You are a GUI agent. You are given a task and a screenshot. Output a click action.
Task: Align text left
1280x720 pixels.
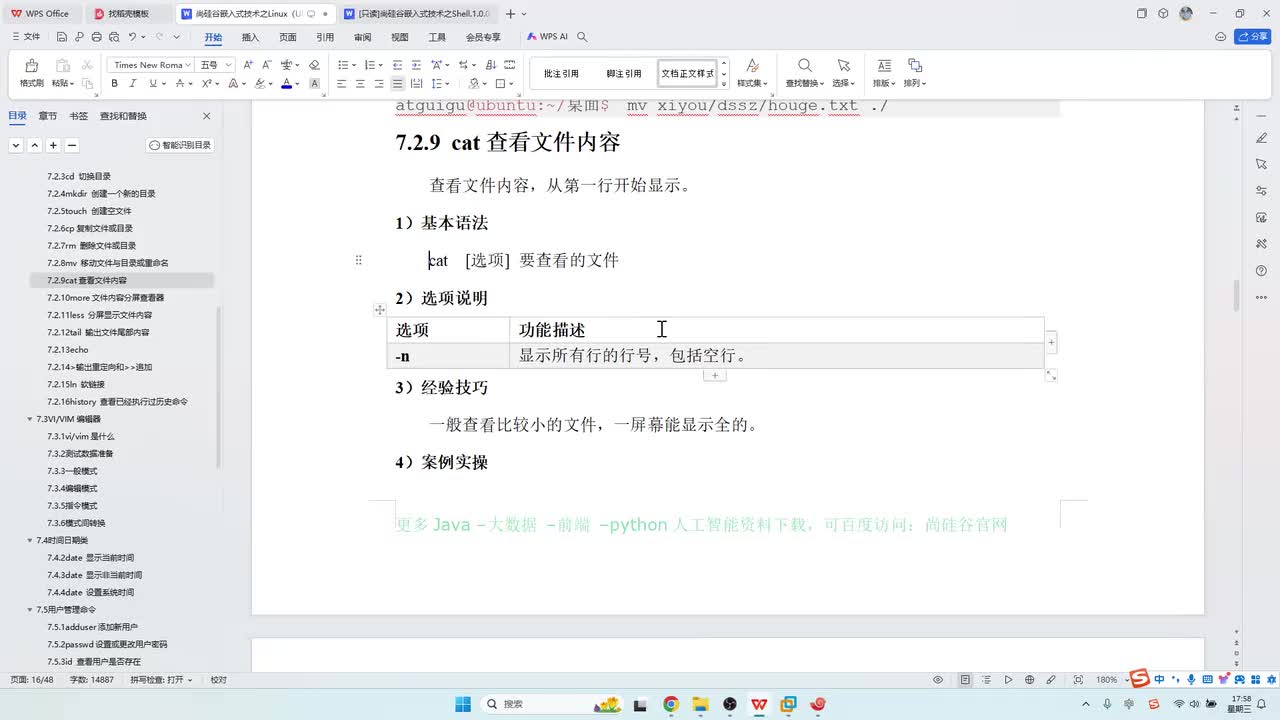341,84
